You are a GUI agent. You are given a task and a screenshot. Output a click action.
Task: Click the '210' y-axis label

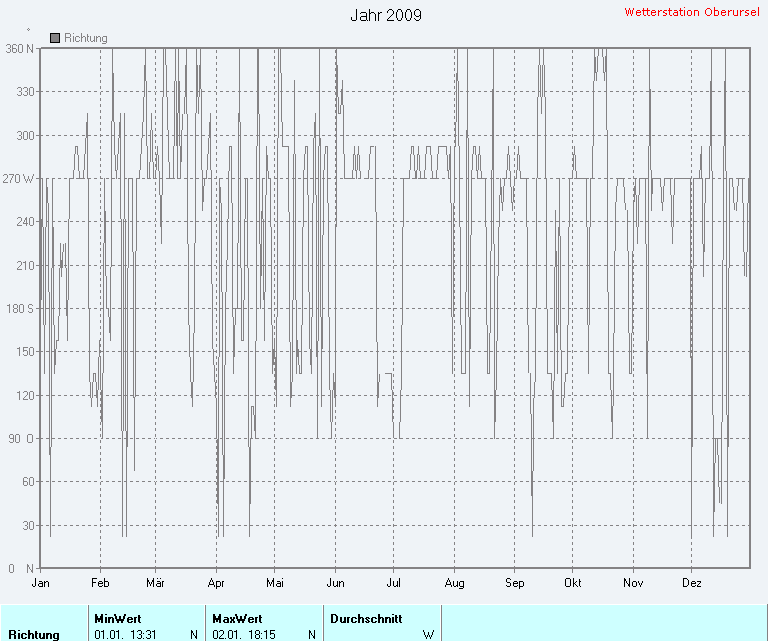(25, 265)
